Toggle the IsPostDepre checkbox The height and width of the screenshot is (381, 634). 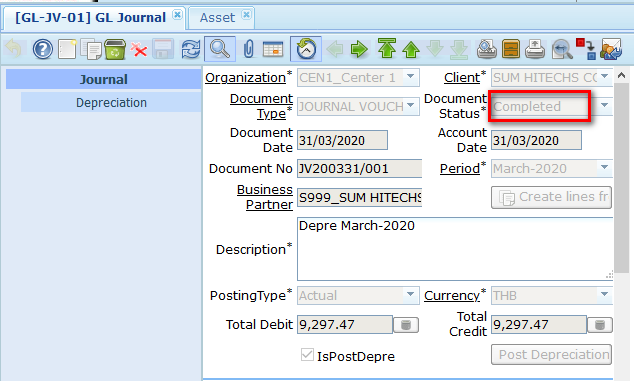(307, 355)
